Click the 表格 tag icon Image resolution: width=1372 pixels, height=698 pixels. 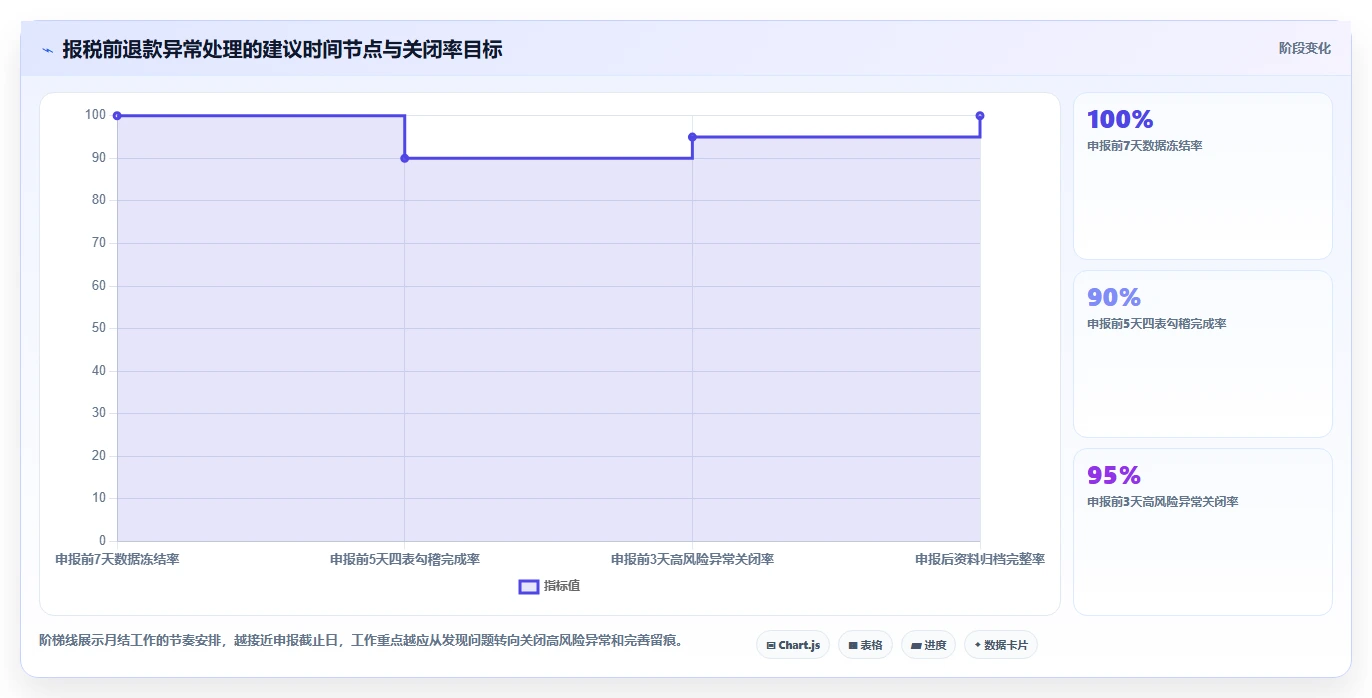853,646
